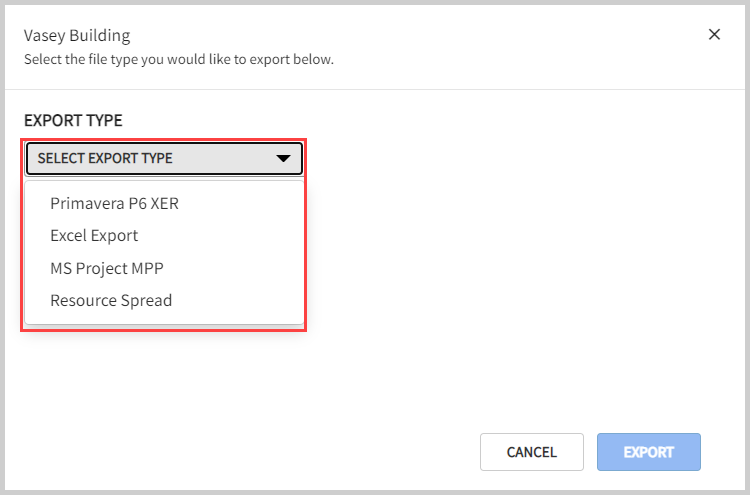Image resolution: width=750 pixels, height=495 pixels.
Task: Click the Select Export Type placeholder text
Action: tap(105, 158)
